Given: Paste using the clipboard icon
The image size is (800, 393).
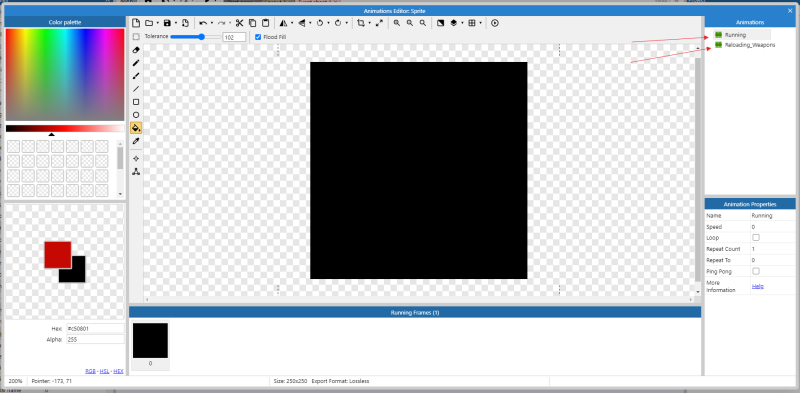Looking at the screenshot, I should point(265,23).
